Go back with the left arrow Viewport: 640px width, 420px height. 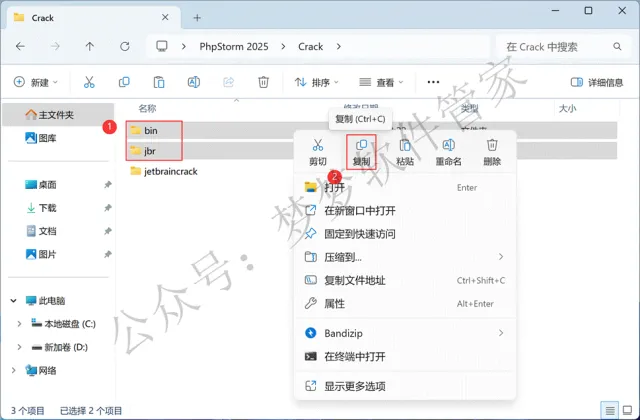coord(20,47)
